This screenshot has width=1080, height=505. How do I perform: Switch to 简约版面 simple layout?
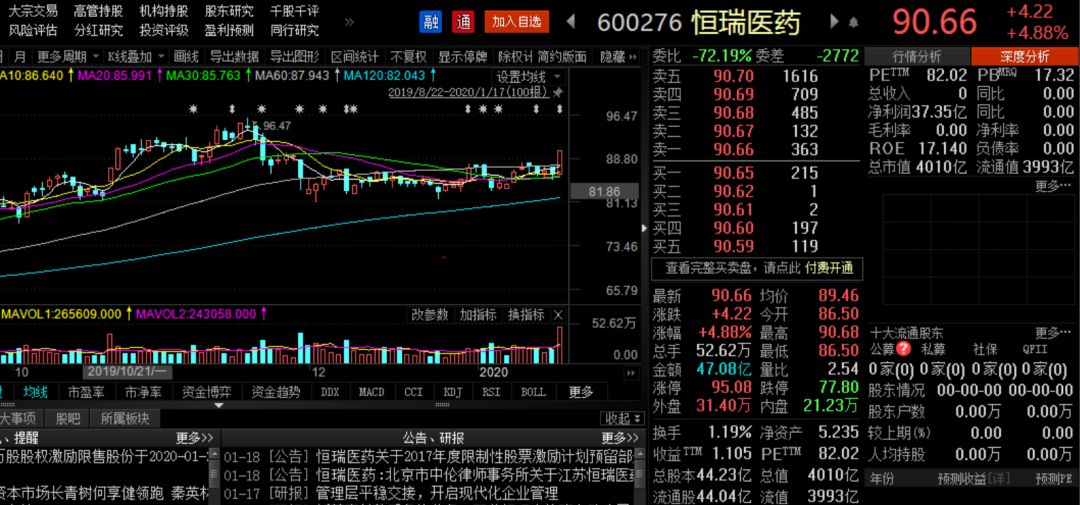tap(561, 56)
